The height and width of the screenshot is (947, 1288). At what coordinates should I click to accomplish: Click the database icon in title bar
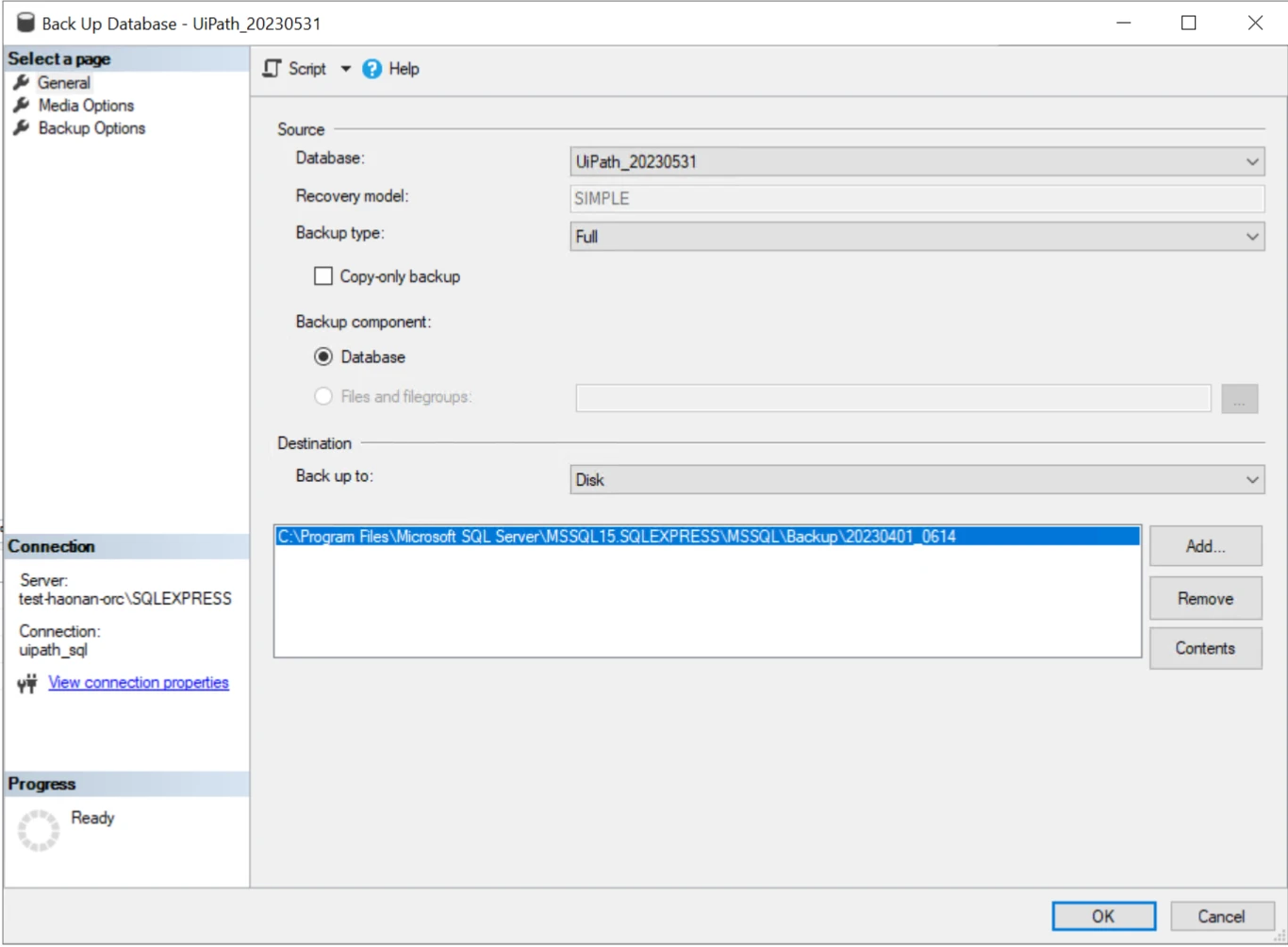coord(26,24)
